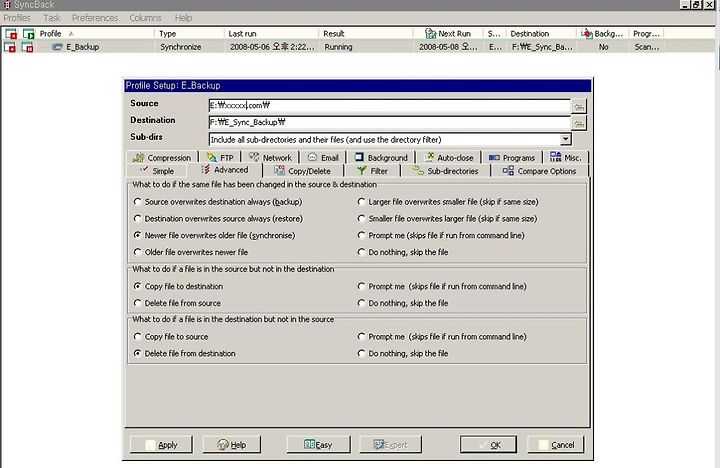The width and height of the screenshot is (720, 468).
Task: Open the Compression tab
Action: click(162, 158)
